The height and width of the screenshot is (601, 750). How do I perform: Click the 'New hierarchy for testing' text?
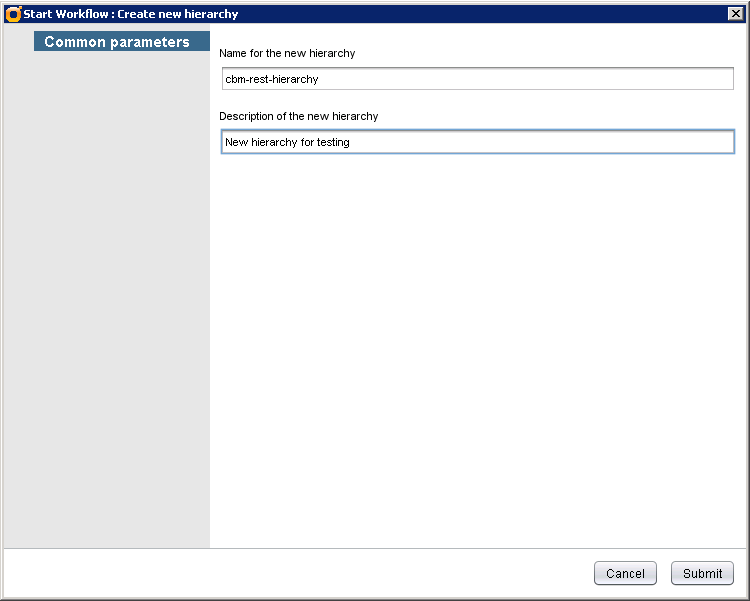(x=287, y=142)
